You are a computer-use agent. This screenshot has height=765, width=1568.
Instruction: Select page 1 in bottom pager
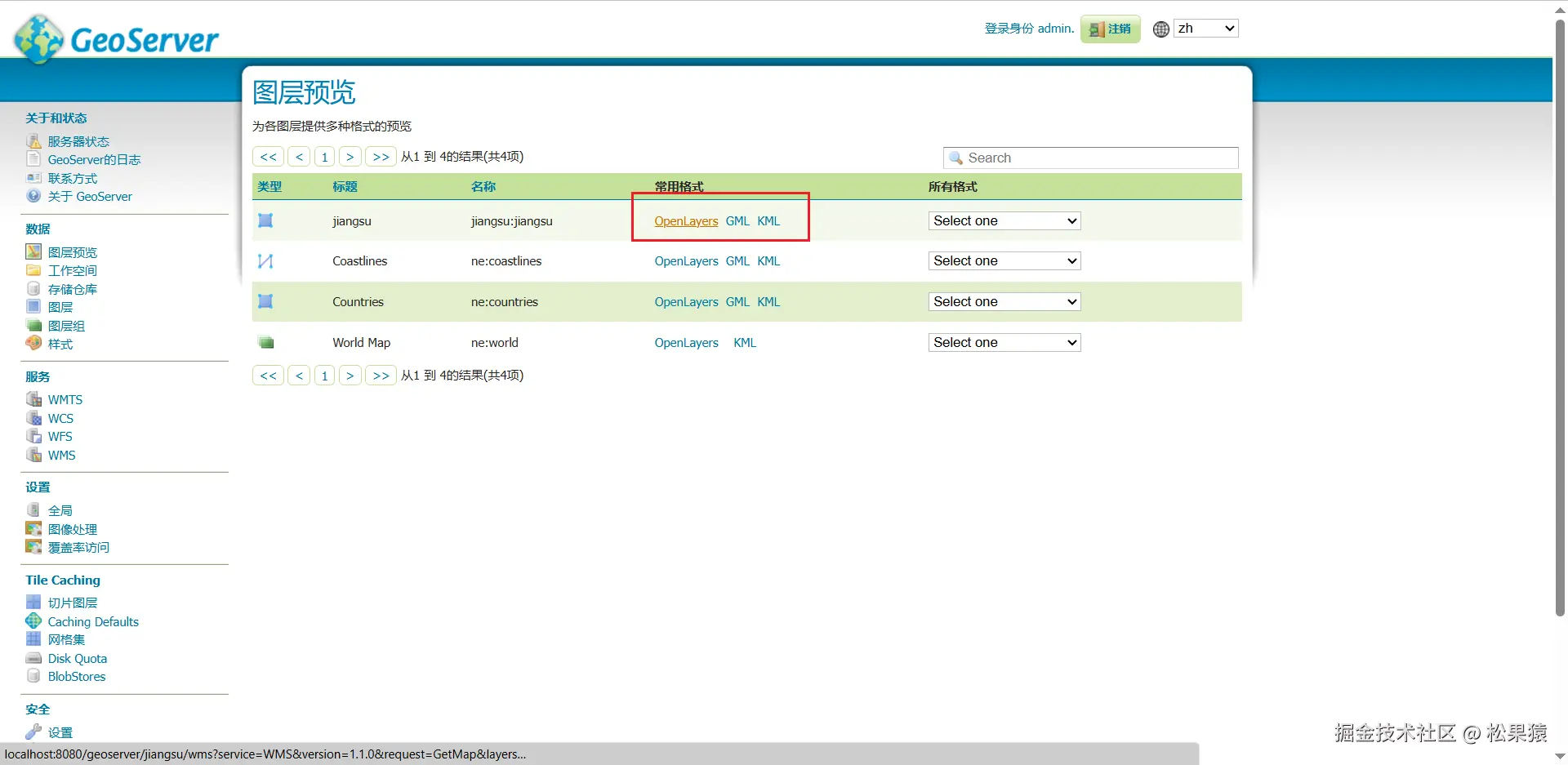click(x=325, y=376)
